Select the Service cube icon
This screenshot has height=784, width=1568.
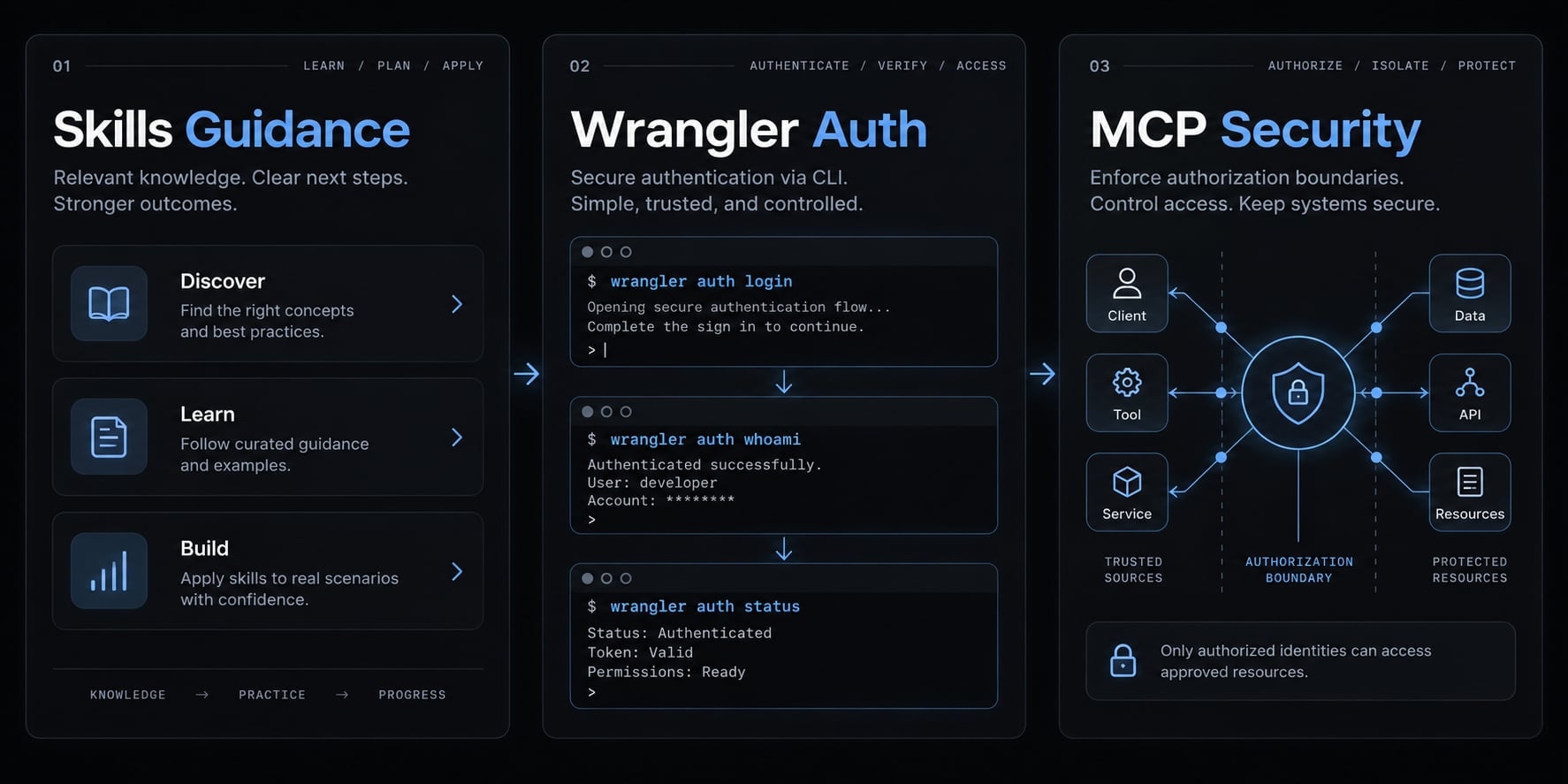pyautogui.click(x=1127, y=482)
